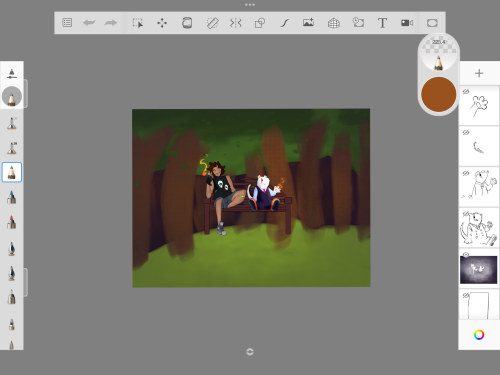
Task: Open the main menu list icon
Action: [x=67, y=23]
